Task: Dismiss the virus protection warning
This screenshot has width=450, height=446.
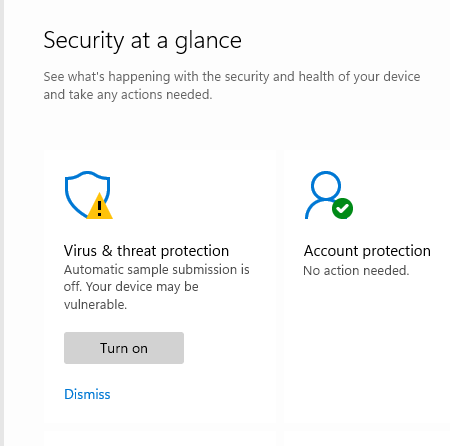Action: [87, 394]
